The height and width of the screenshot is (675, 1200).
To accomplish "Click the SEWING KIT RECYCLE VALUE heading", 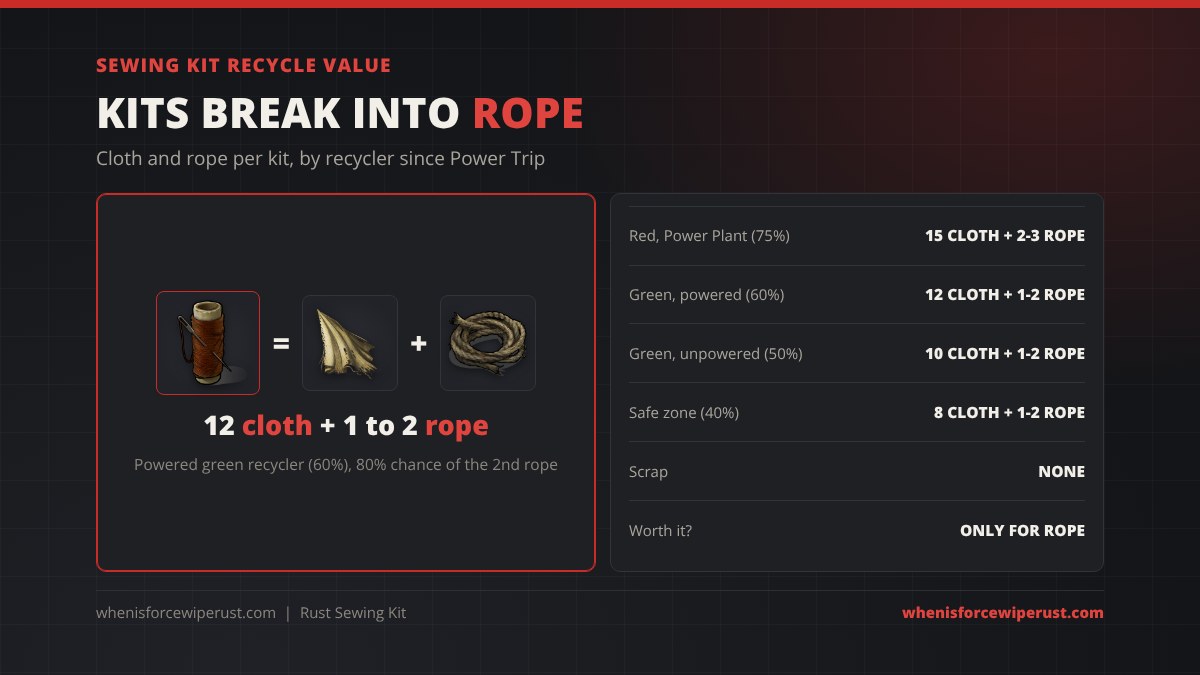I will point(244,66).
